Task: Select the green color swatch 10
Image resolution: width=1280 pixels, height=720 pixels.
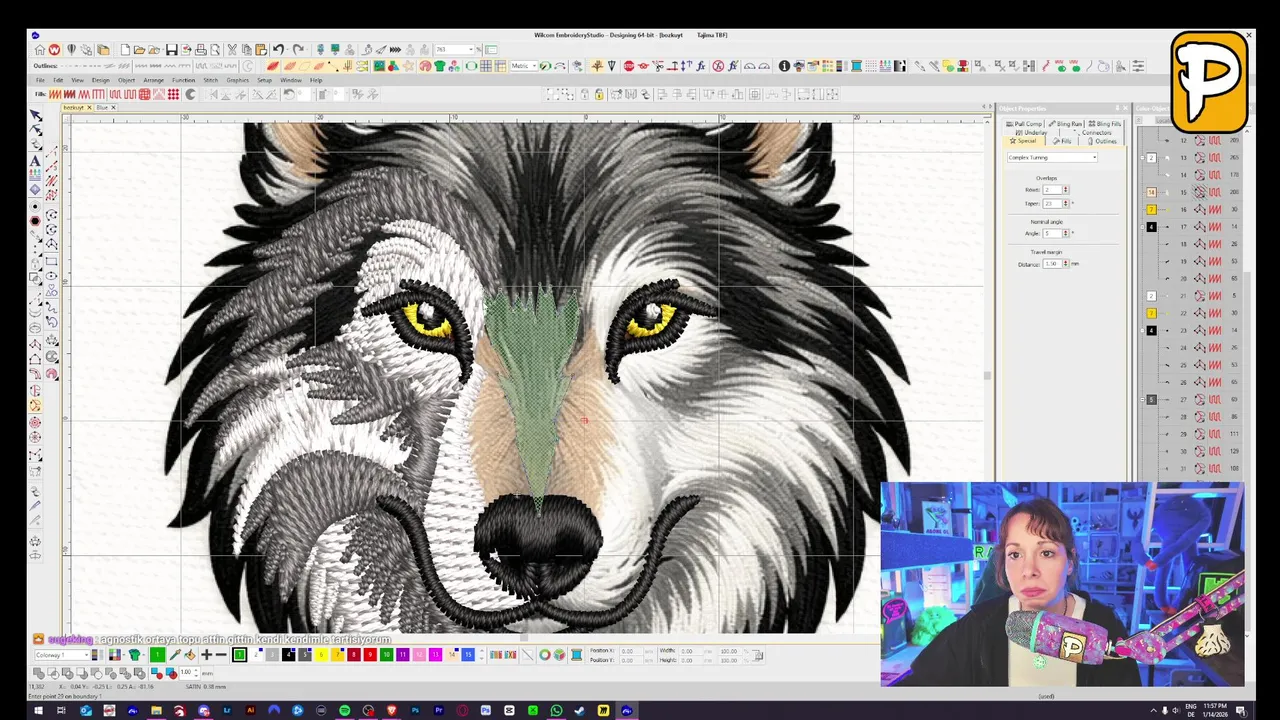Action: [386, 655]
